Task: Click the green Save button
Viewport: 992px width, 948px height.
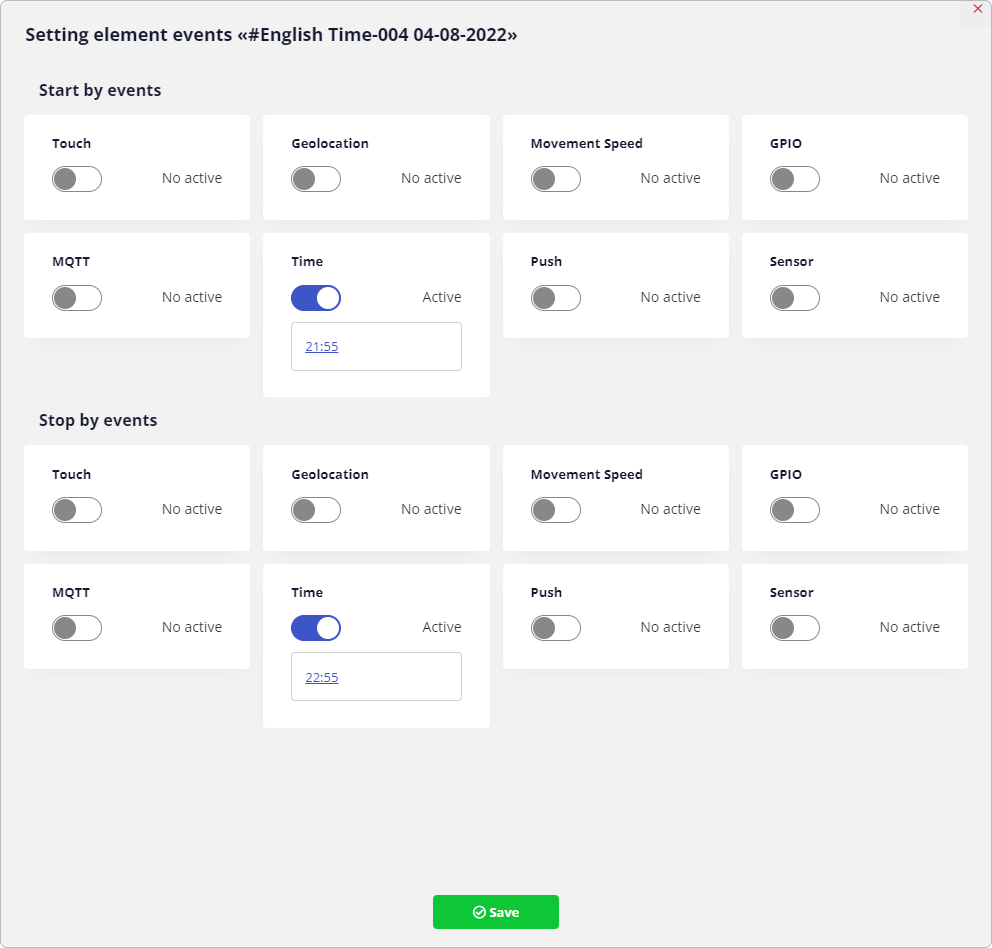Action: point(496,912)
